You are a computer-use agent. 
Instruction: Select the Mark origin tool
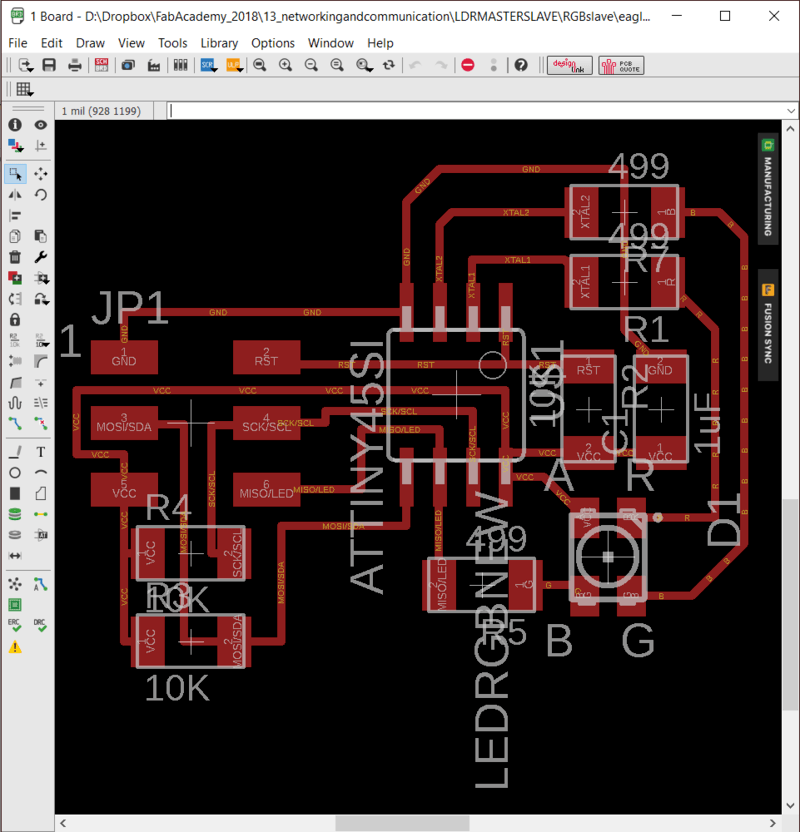(41, 145)
